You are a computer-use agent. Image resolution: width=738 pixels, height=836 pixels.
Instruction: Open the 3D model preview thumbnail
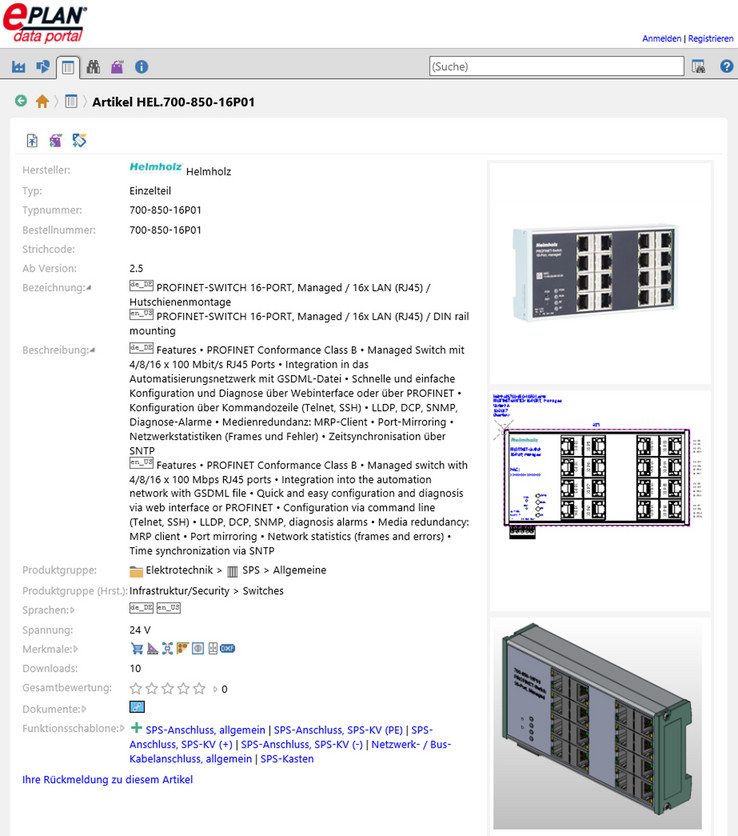[x=598, y=725]
